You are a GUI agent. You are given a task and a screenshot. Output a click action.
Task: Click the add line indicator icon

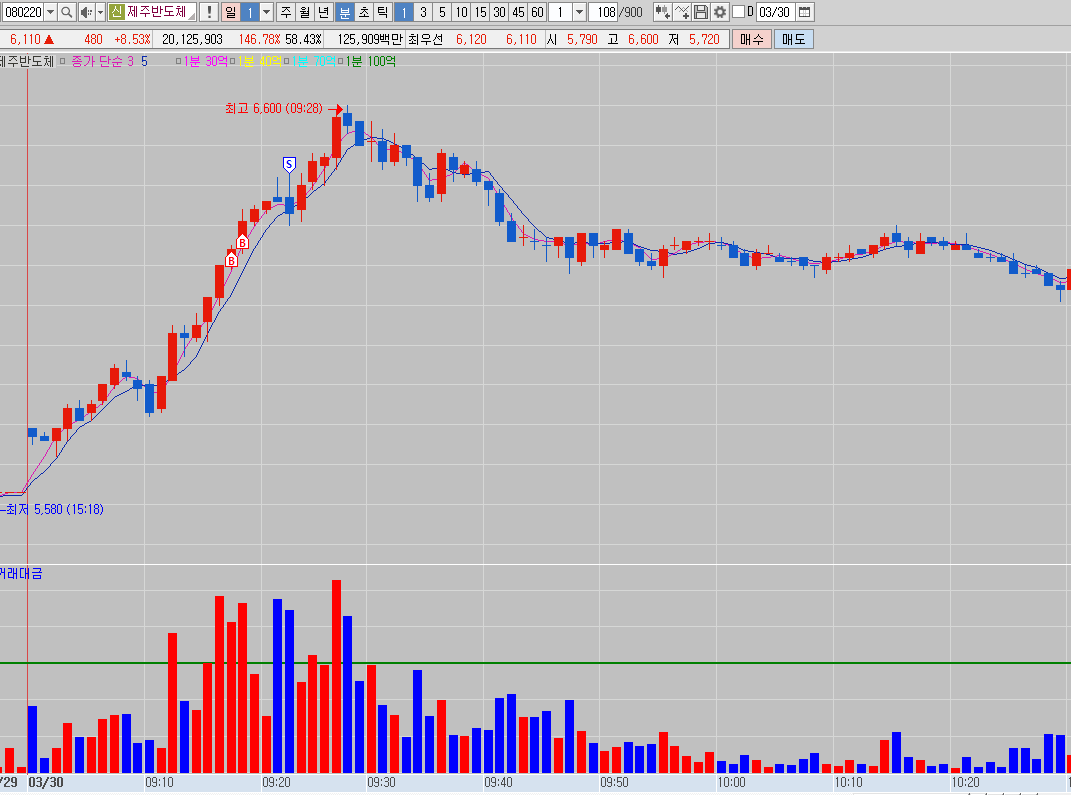[682, 12]
